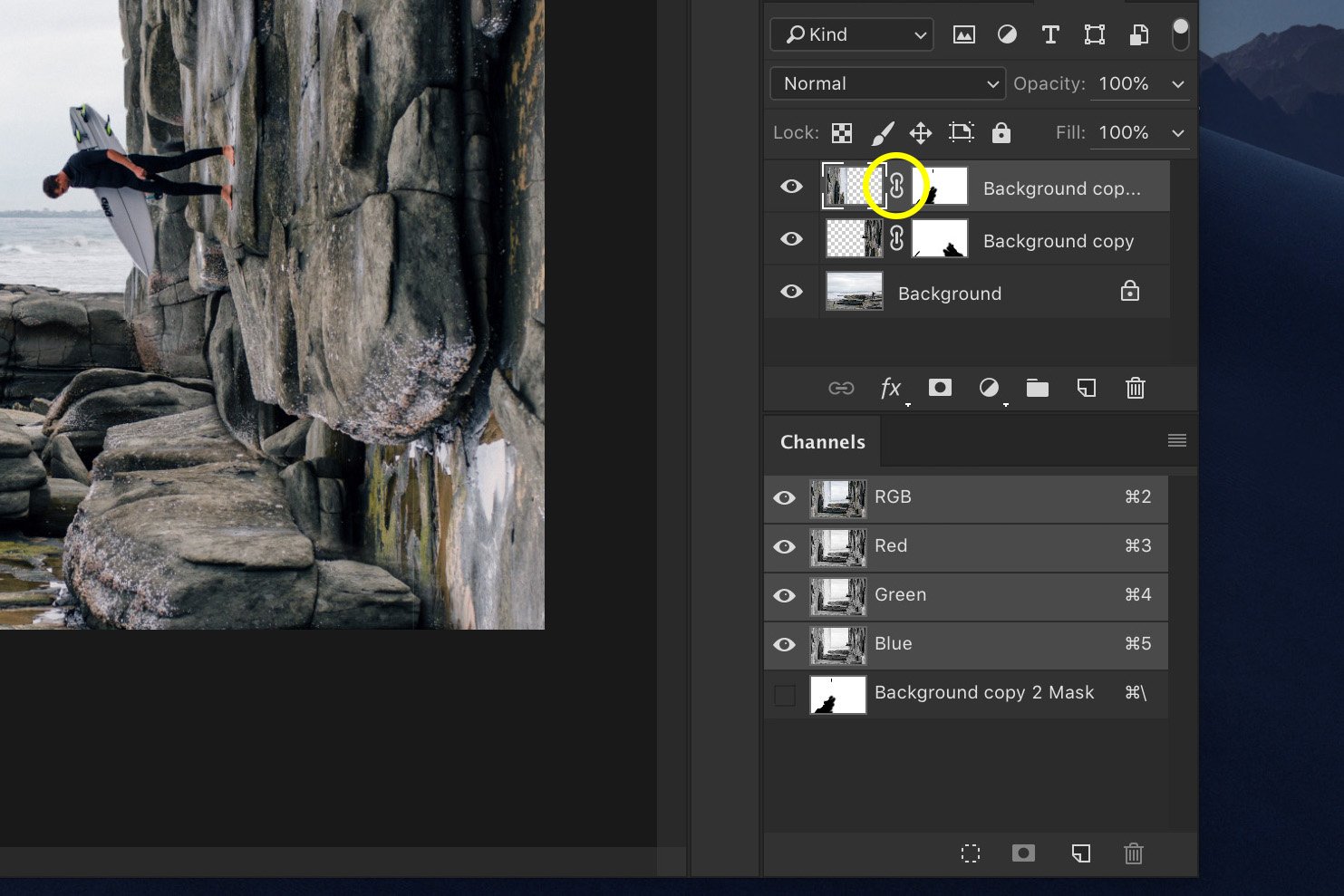Delete the selected layer via trash icon
The width and height of the screenshot is (1344, 896).
(1135, 388)
